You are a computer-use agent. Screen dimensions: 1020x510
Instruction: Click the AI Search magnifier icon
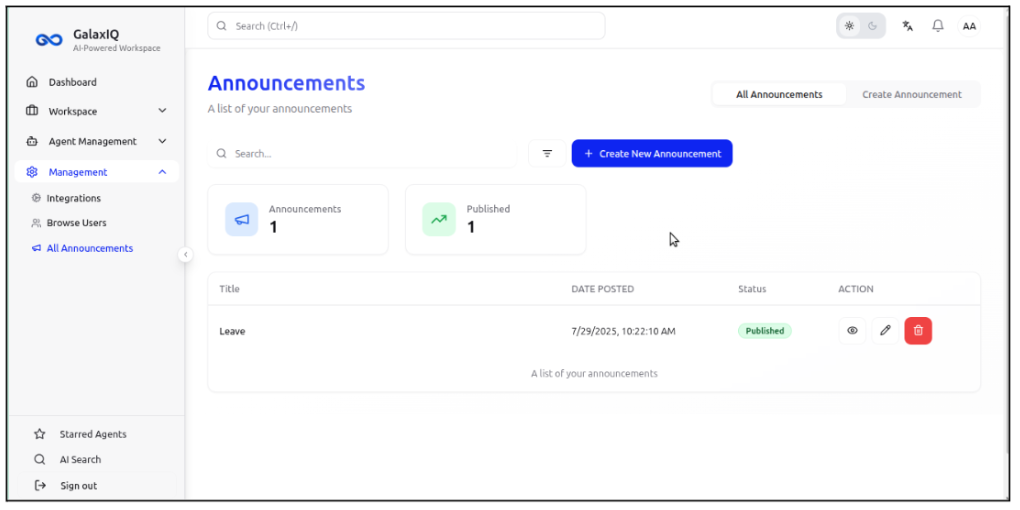click(40, 459)
